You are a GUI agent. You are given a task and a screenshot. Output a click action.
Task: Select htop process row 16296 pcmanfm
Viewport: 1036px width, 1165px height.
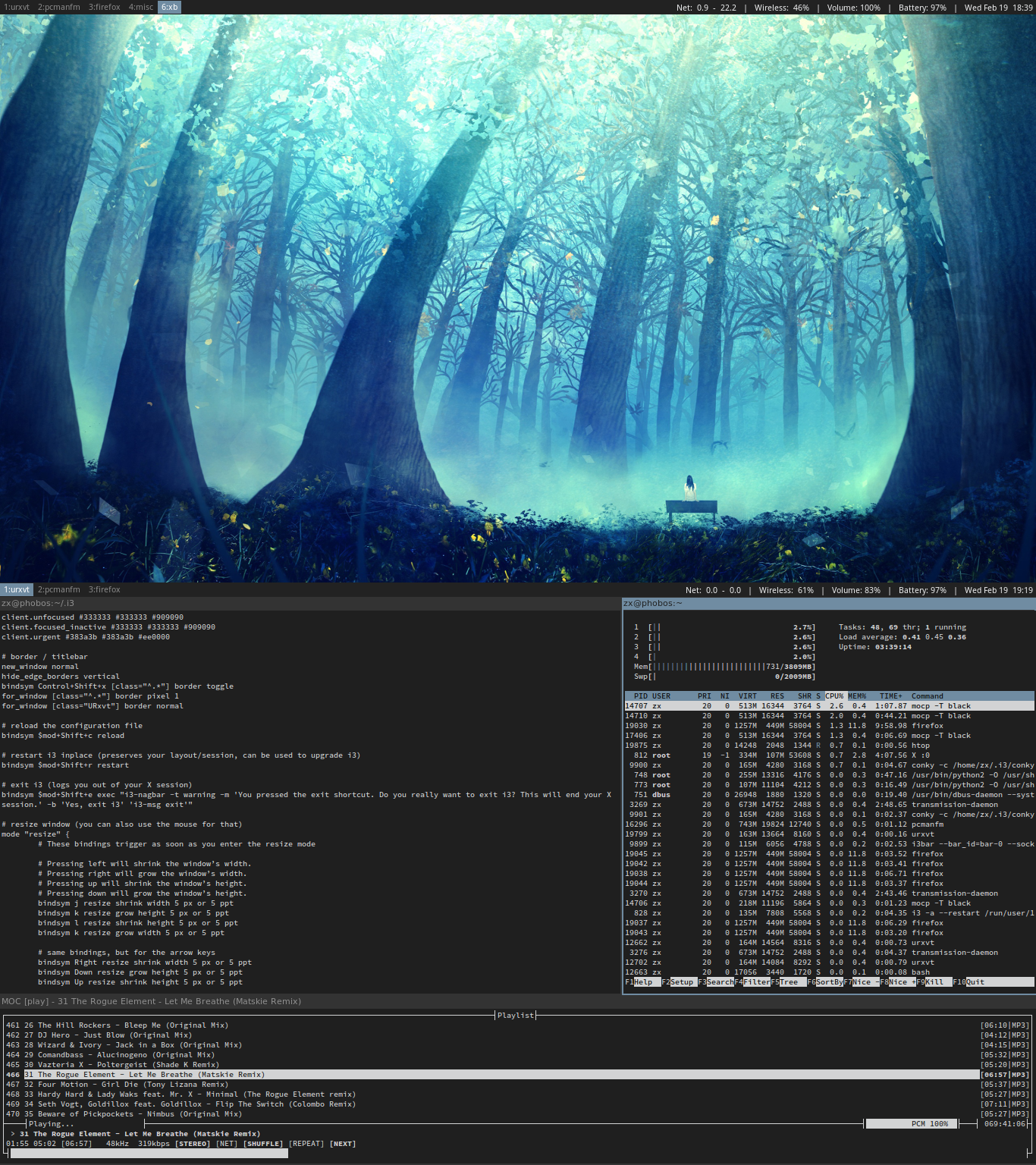pos(830,824)
